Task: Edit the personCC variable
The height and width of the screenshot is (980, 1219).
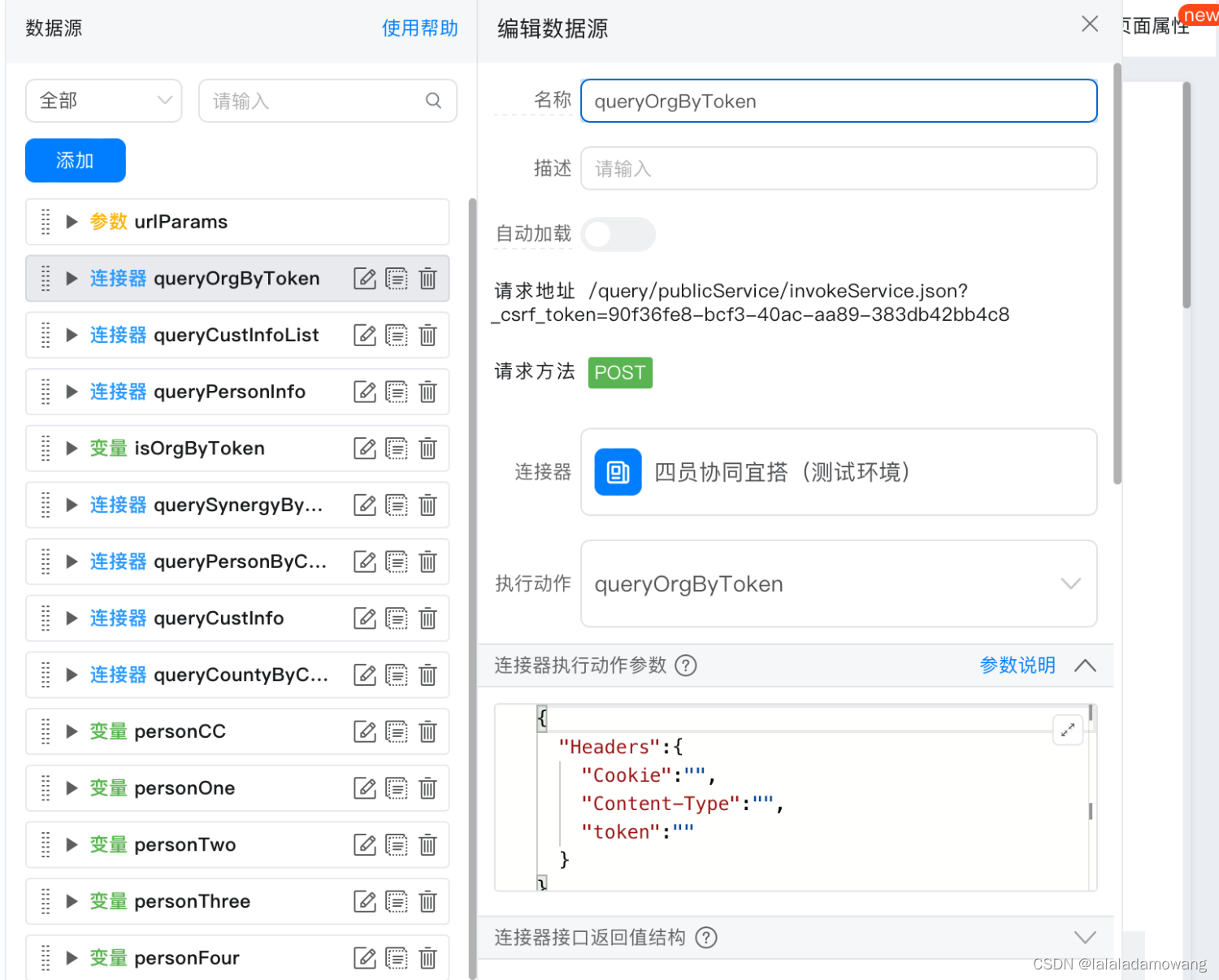Action: click(x=365, y=731)
